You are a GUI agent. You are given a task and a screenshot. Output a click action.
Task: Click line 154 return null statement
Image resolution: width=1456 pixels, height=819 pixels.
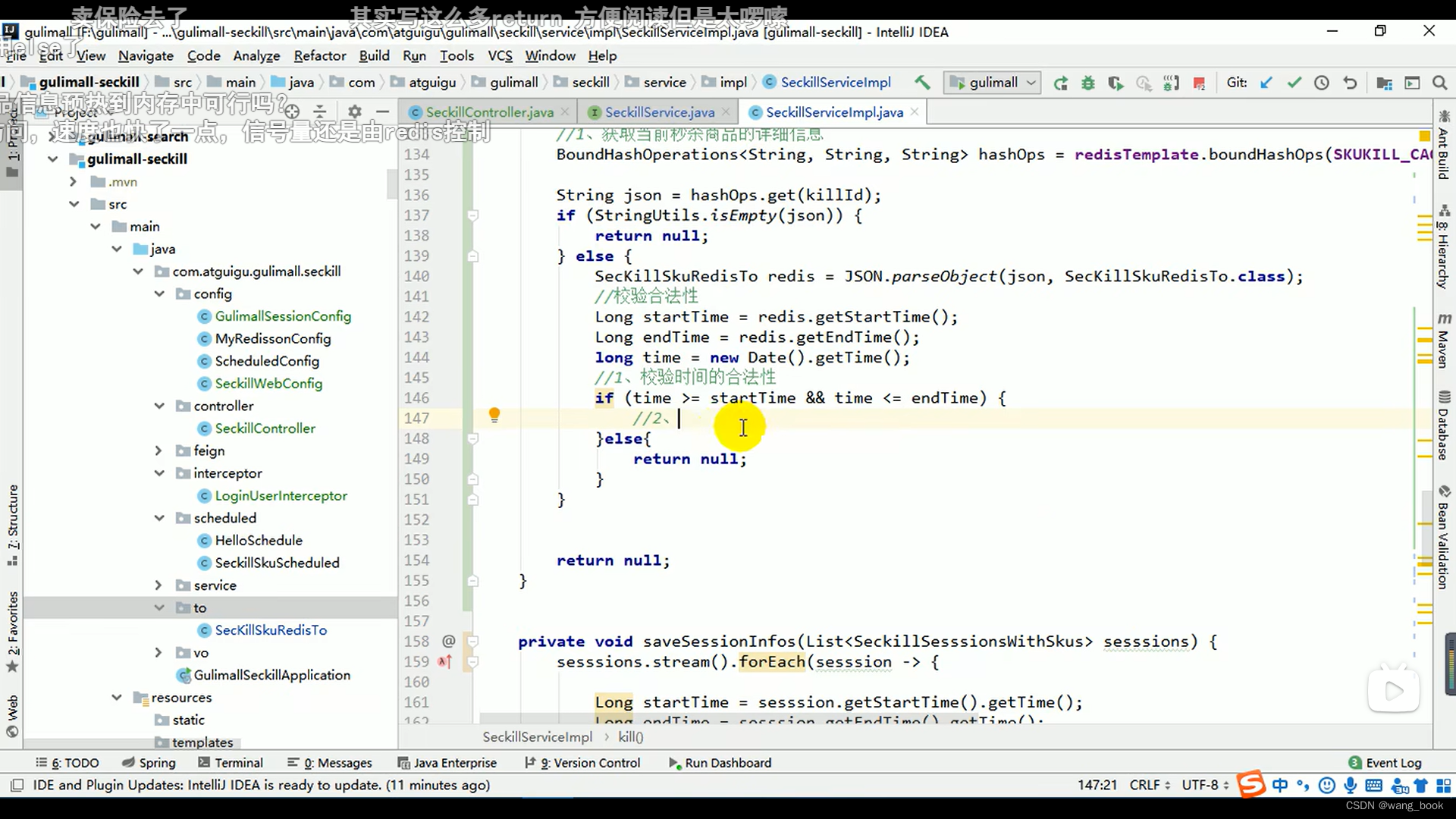click(613, 559)
